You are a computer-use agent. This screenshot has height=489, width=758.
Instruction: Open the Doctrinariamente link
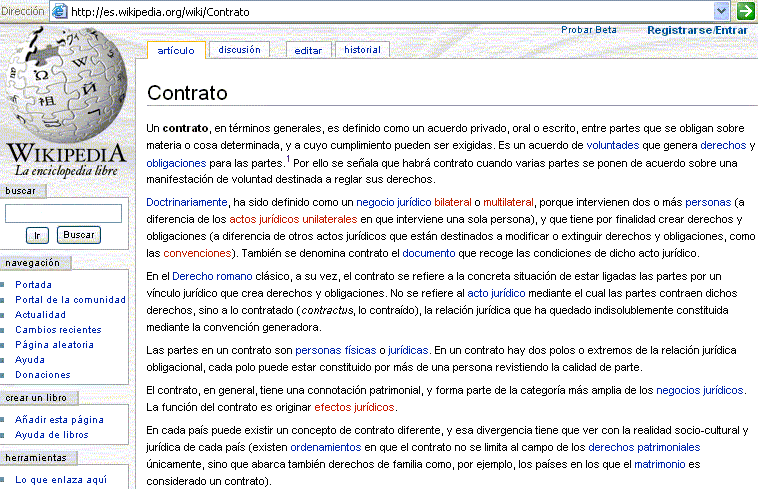pos(187,202)
